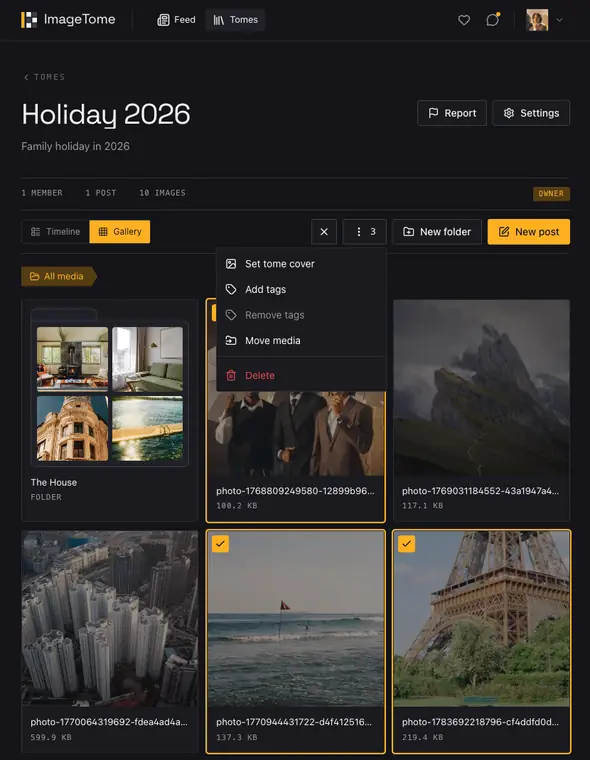Choose Set tome cover
The image size is (590, 760).
(x=301, y=264)
